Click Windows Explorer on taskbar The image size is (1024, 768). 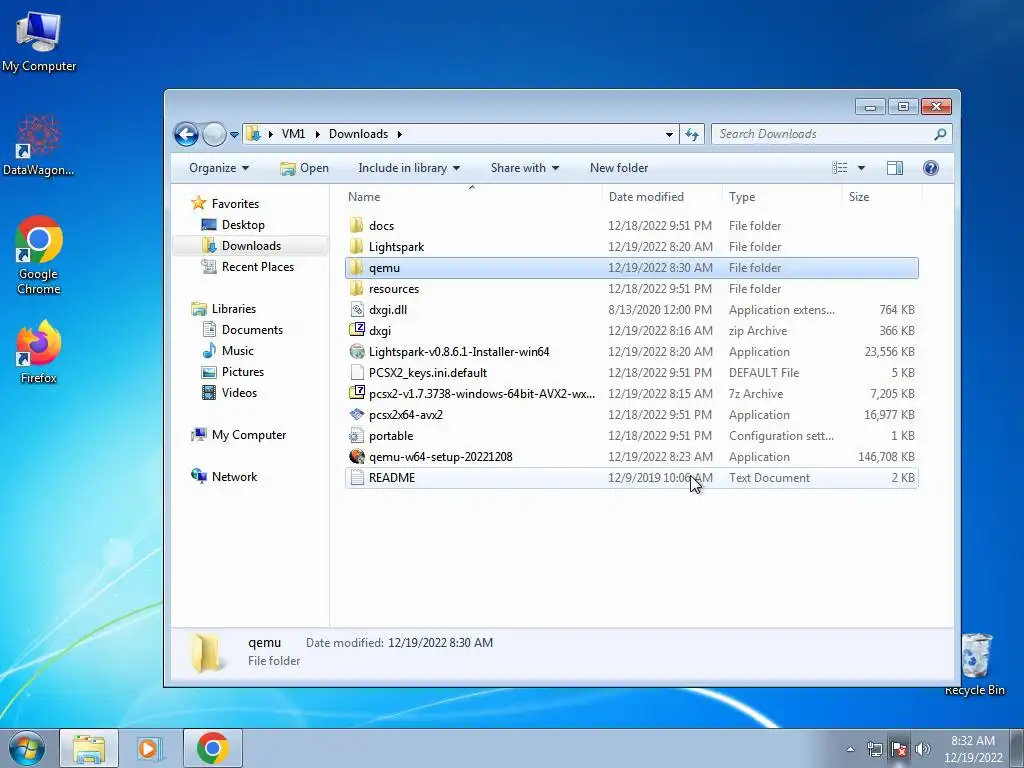tap(89, 748)
